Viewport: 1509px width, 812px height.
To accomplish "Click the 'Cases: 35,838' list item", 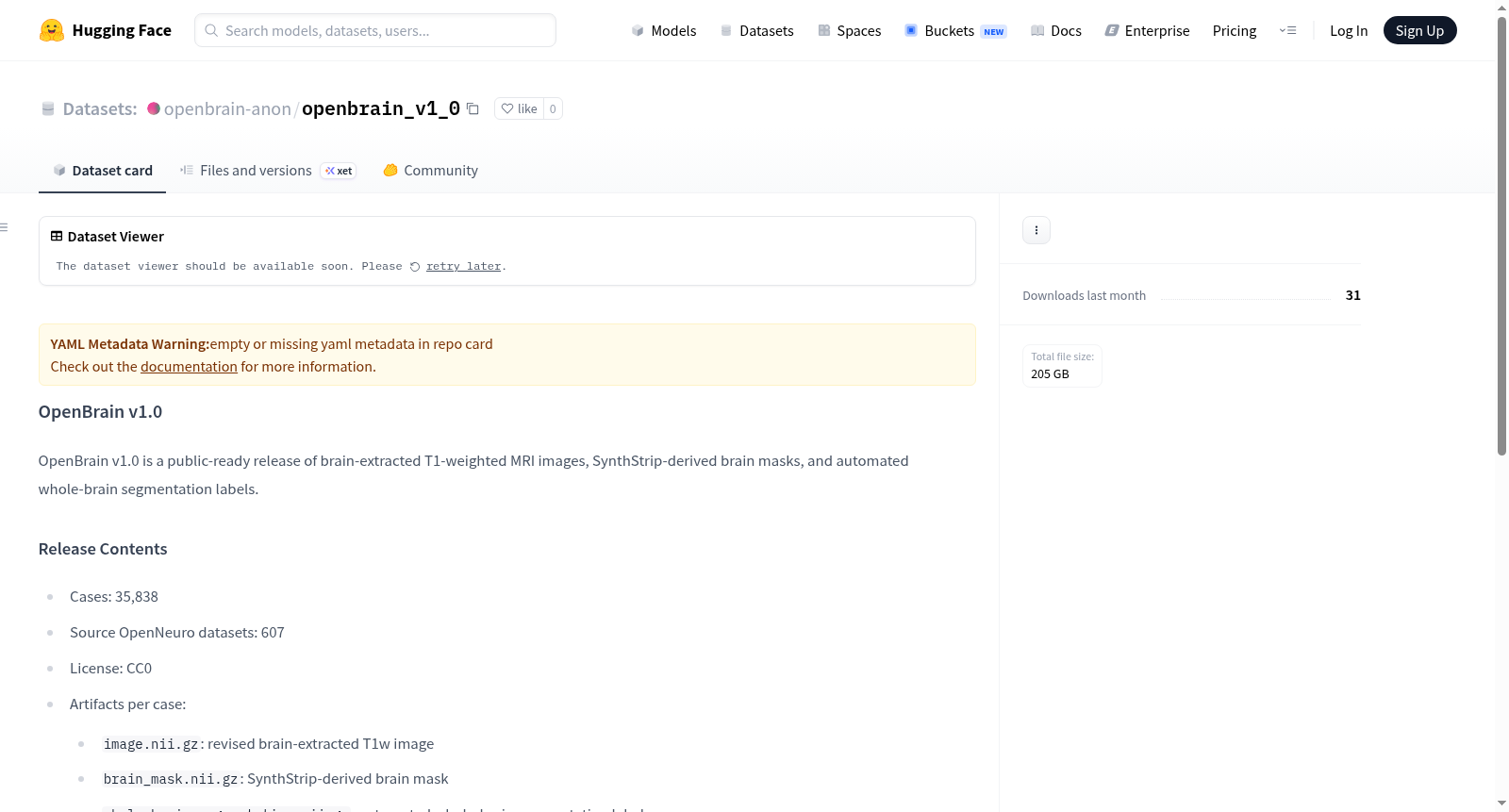I will [114, 597].
